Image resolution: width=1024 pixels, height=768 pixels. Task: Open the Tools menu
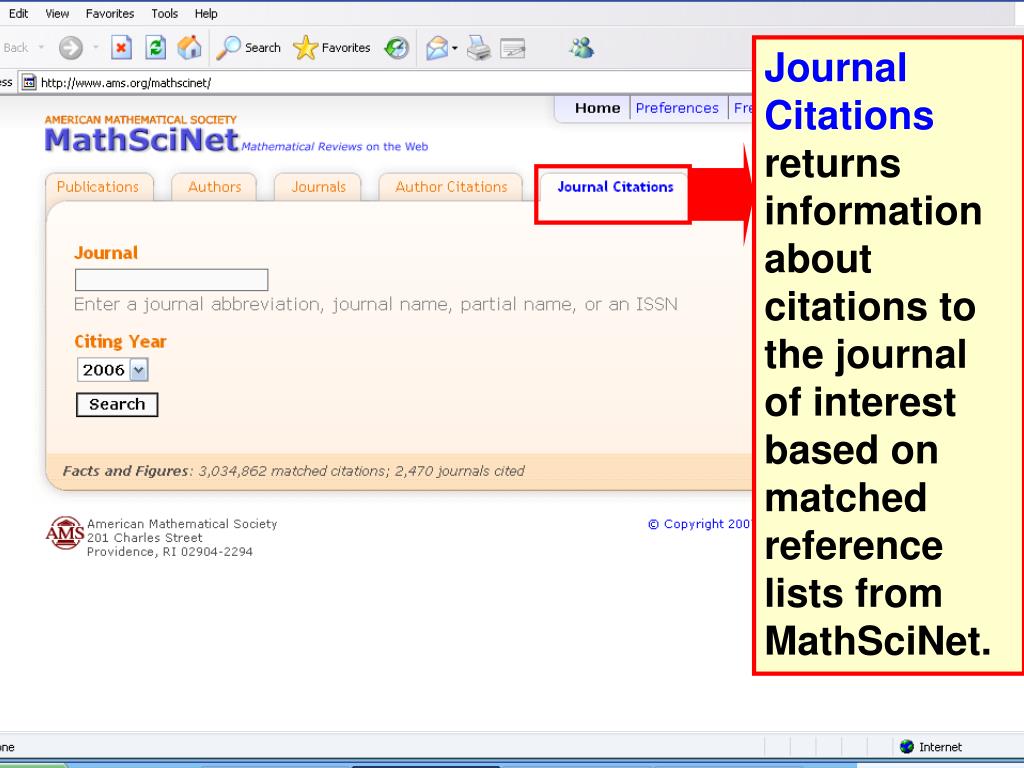click(x=165, y=13)
